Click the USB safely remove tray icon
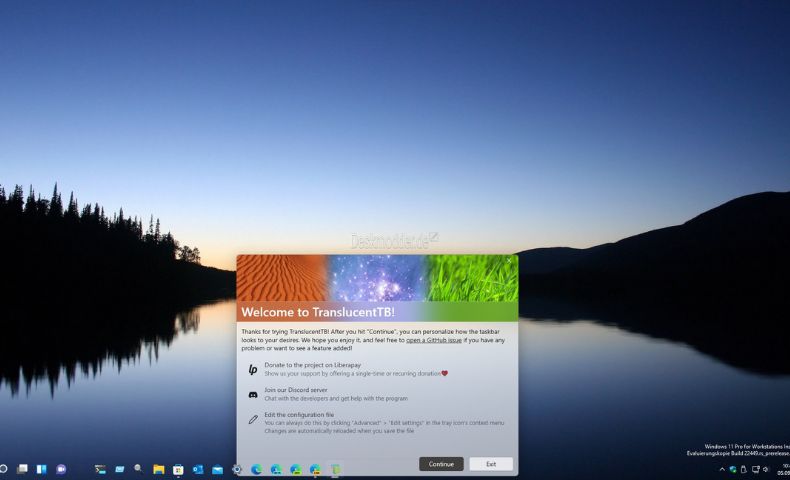 tap(744, 469)
